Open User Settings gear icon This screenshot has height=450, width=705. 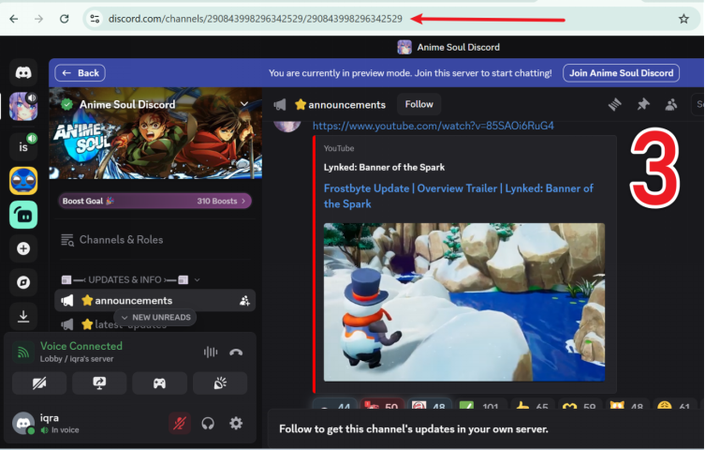coord(236,423)
